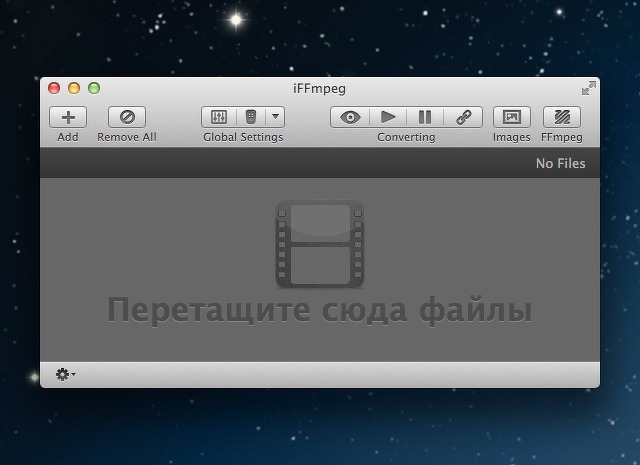This screenshot has width=640, height=465.
Task: Zoom iFFmpeg with the green button
Action: click(x=94, y=88)
